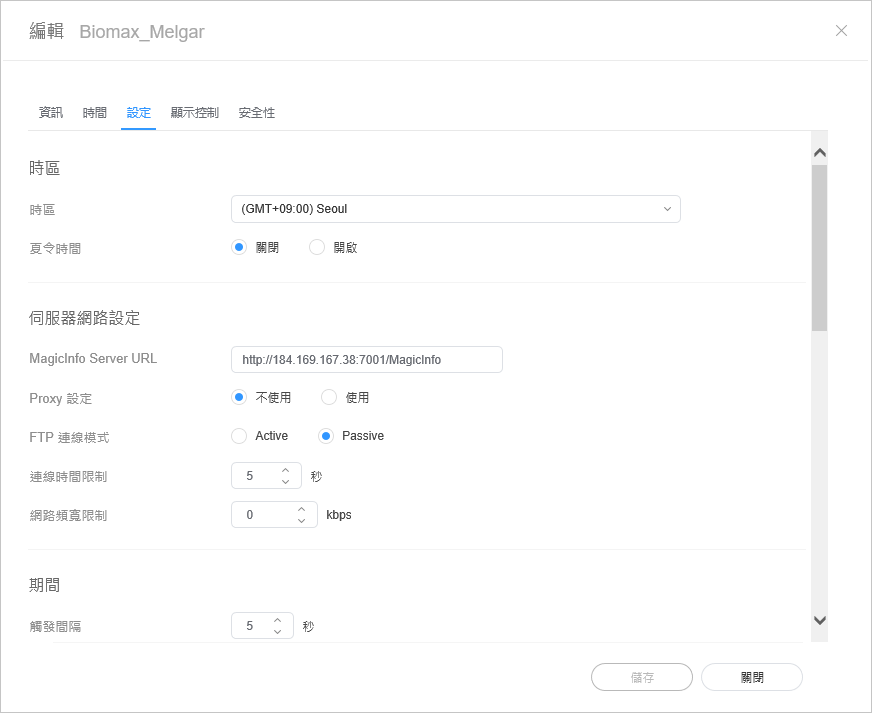872x713 pixels.
Task: Decrease network bandwidth limit with down arrow
Action: (x=301, y=521)
